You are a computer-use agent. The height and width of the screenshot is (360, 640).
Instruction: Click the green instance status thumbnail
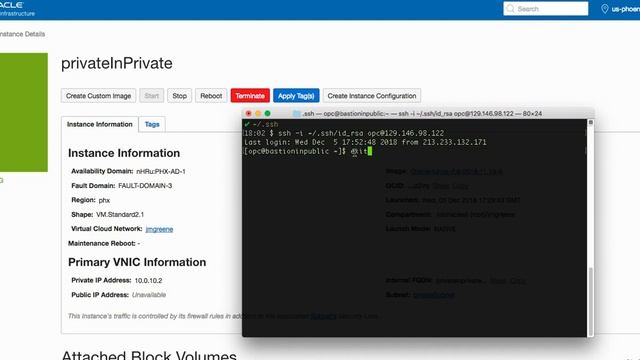[24, 112]
